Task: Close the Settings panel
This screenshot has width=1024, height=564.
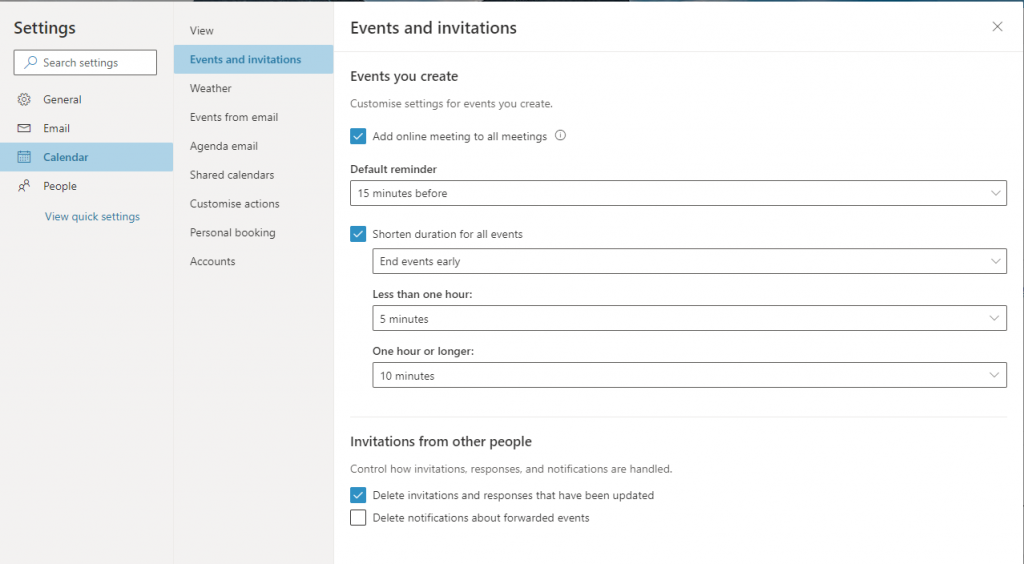Action: (997, 27)
